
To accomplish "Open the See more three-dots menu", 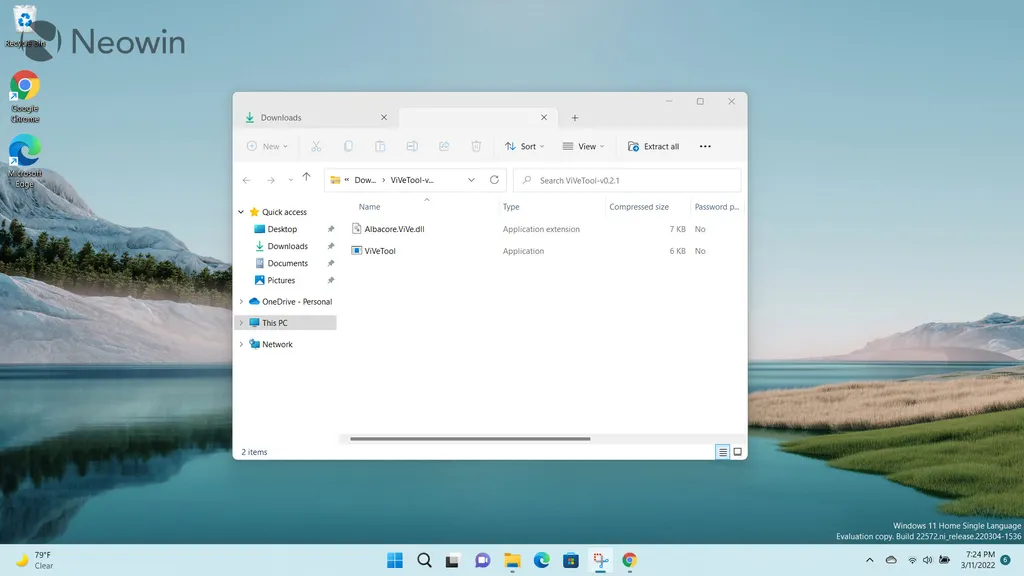I will pyautogui.click(x=705, y=146).
